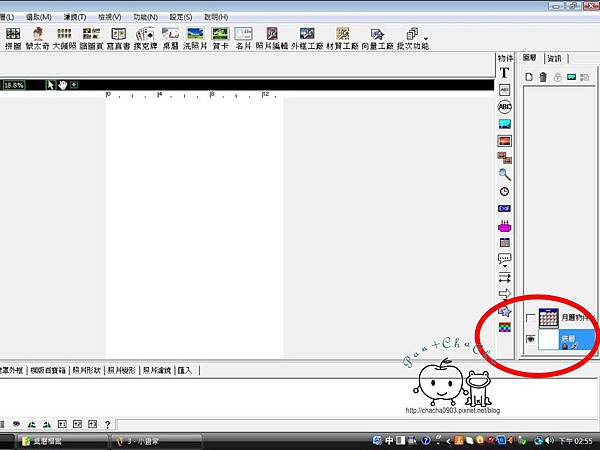Open the 濾鏡(T) menu
600x450 pixels.
[75, 17]
